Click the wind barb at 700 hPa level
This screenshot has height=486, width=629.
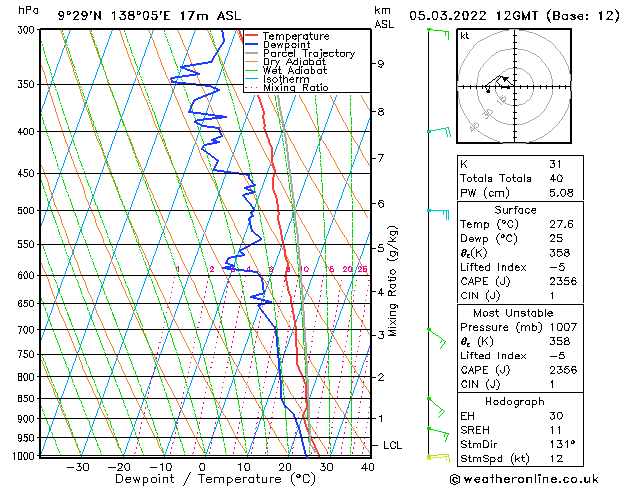pyautogui.click(x=437, y=338)
